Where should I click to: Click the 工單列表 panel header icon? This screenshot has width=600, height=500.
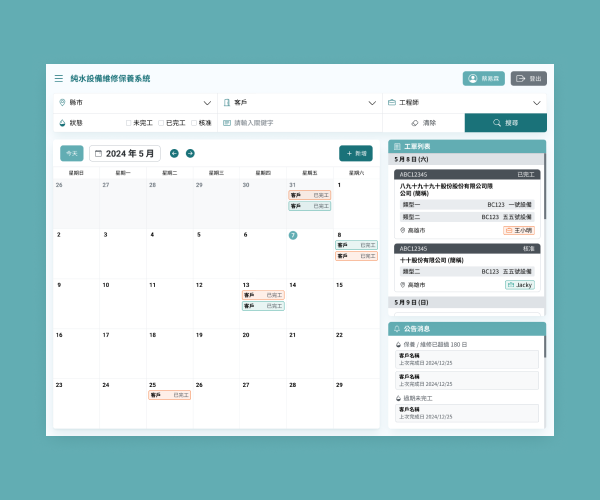point(397,146)
